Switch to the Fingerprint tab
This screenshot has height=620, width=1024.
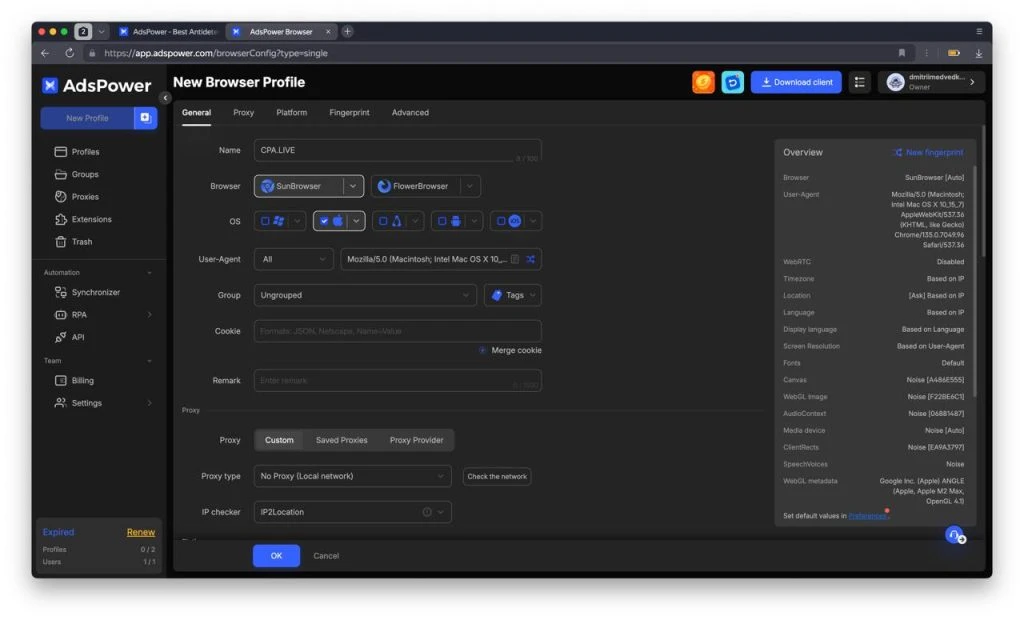pos(349,112)
